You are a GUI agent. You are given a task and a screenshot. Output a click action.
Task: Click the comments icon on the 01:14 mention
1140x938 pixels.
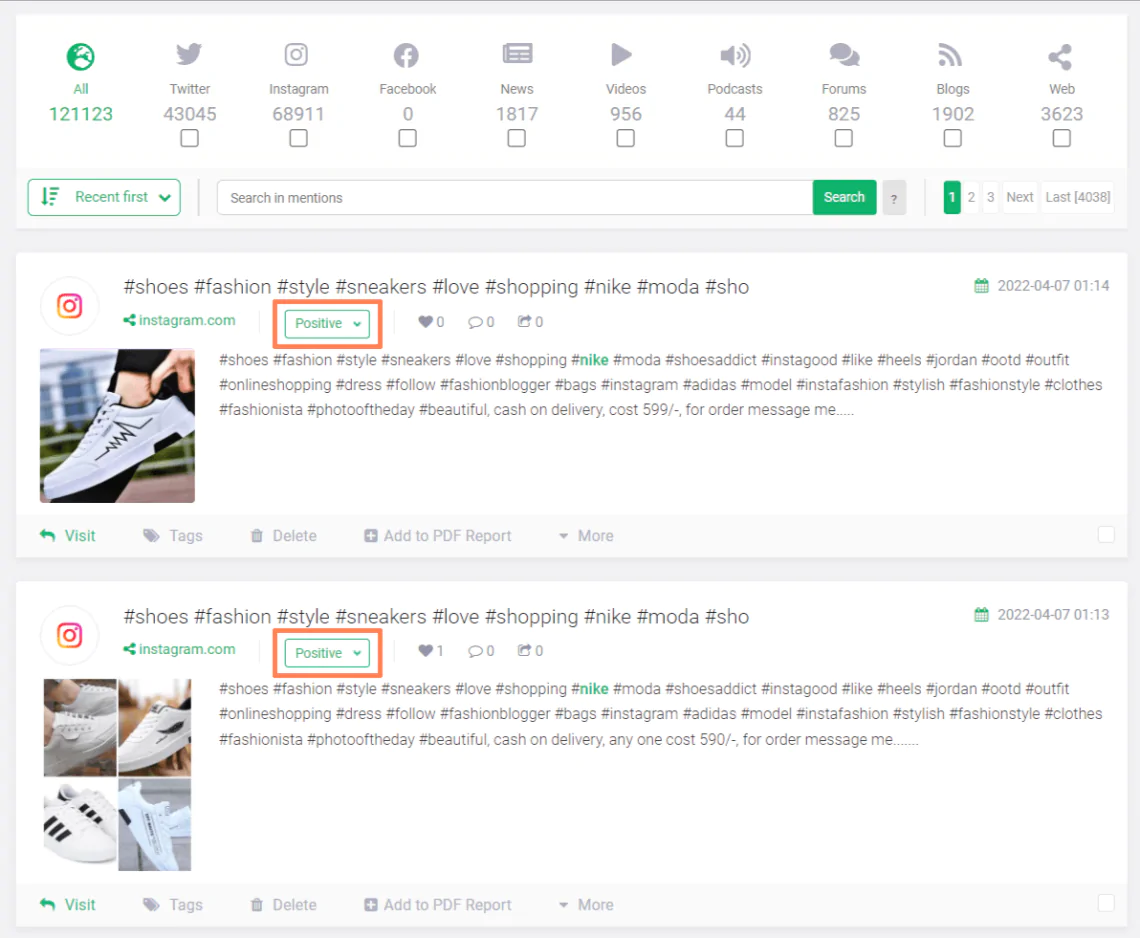(x=475, y=322)
